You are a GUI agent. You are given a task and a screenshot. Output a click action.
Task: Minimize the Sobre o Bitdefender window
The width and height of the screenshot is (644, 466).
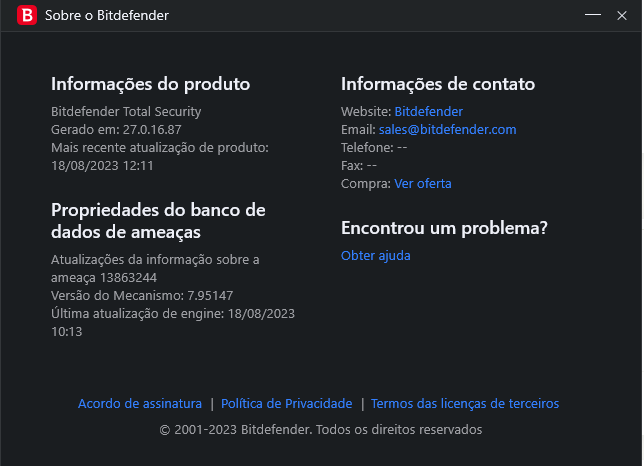click(593, 15)
